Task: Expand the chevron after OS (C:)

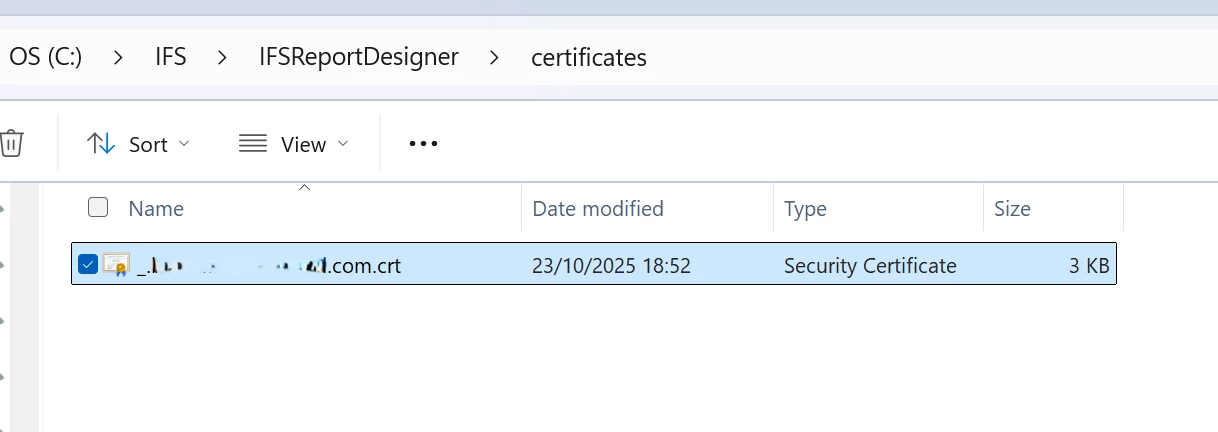Action: (x=119, y=57)
